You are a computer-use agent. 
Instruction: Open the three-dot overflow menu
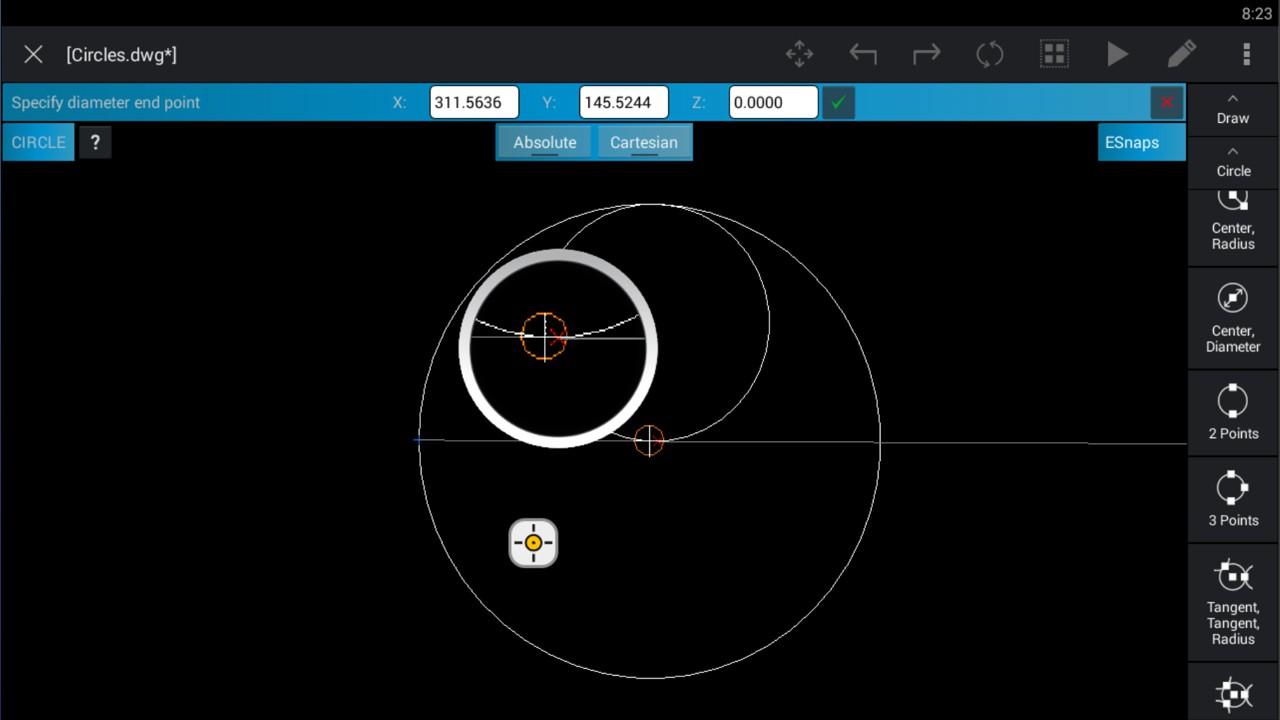pos(1246,54)
